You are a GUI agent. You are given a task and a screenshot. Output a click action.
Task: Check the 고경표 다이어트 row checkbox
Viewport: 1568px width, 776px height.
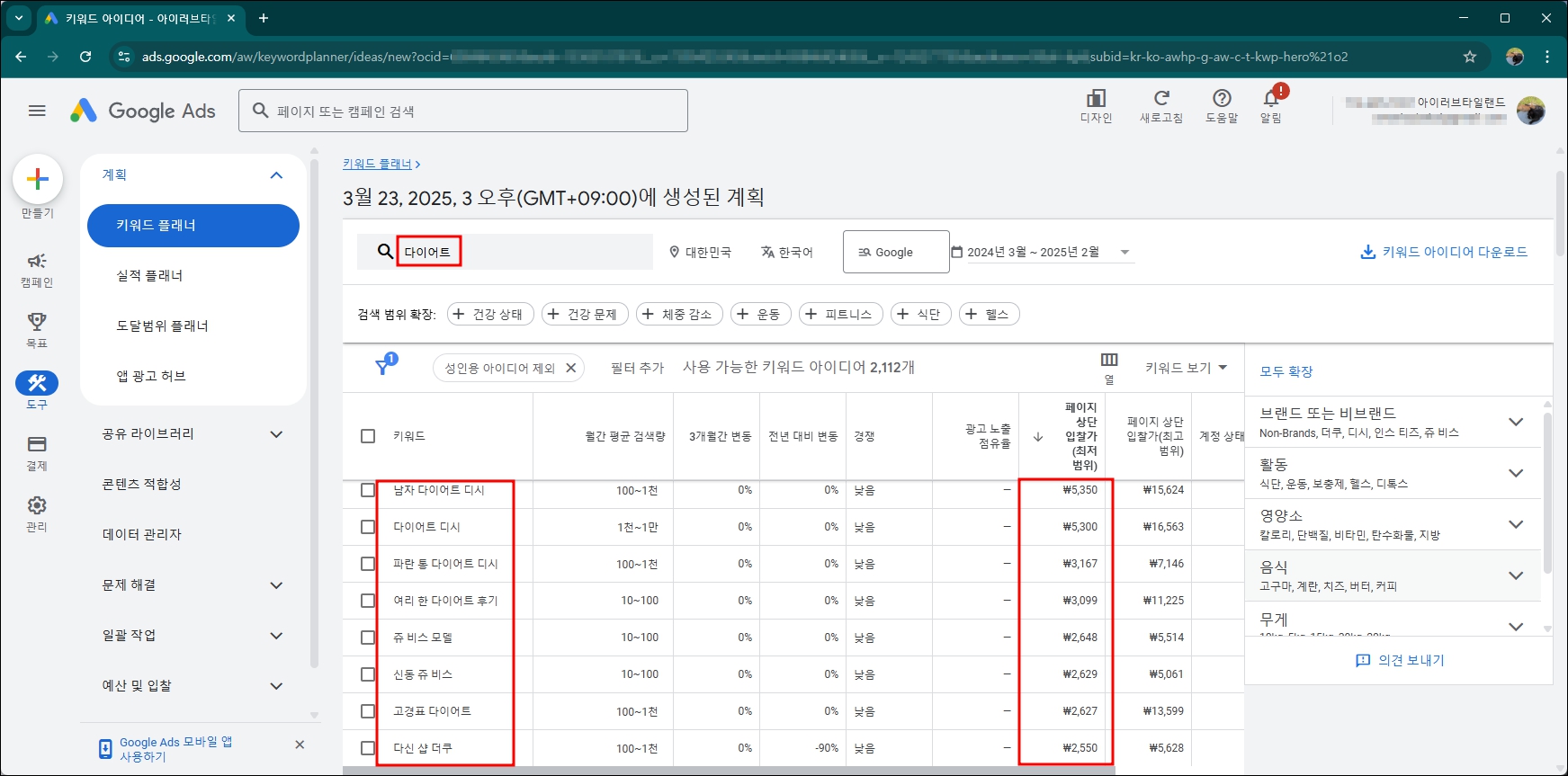tap(368, 711)
